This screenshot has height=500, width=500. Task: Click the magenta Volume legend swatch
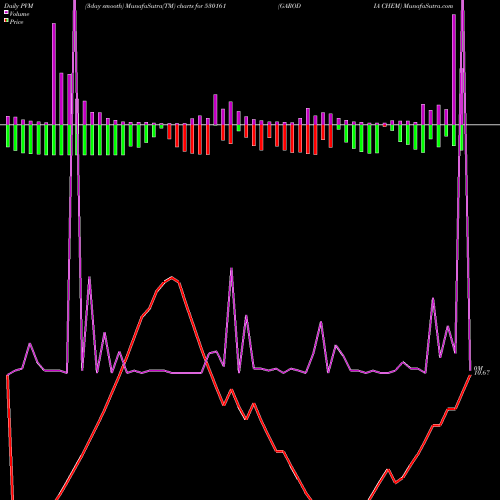click(x=6, y=12)
